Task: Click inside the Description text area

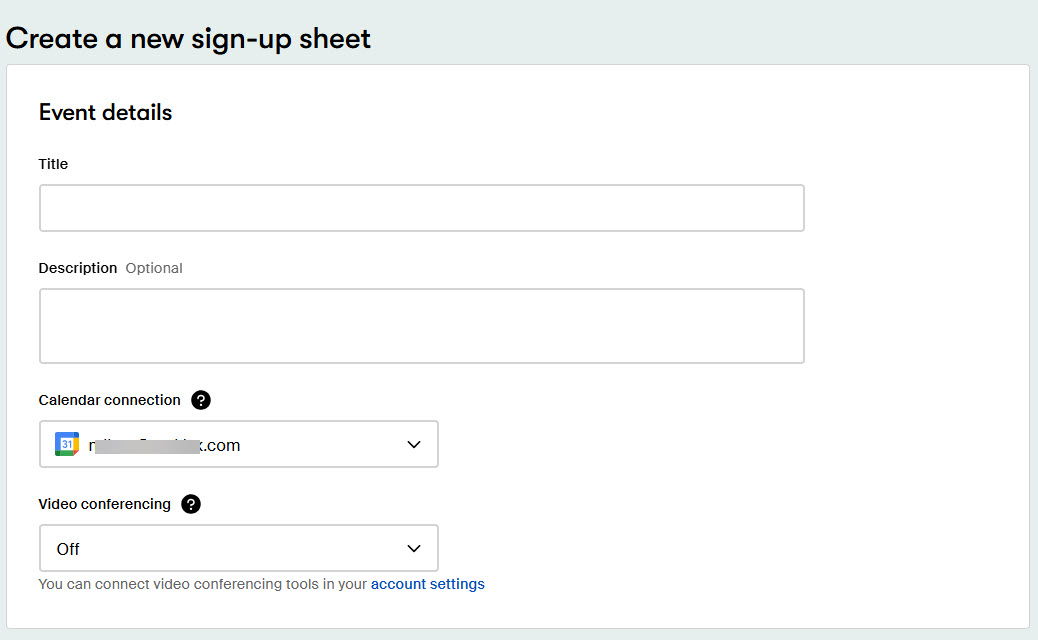Action: (x=420, y=325)
